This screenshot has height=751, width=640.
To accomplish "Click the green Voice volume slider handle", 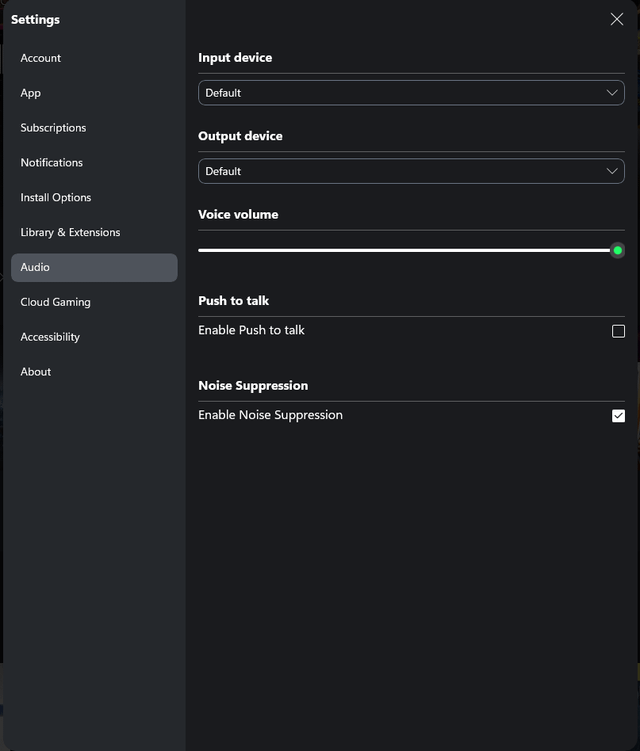I will tap(617, 250).
